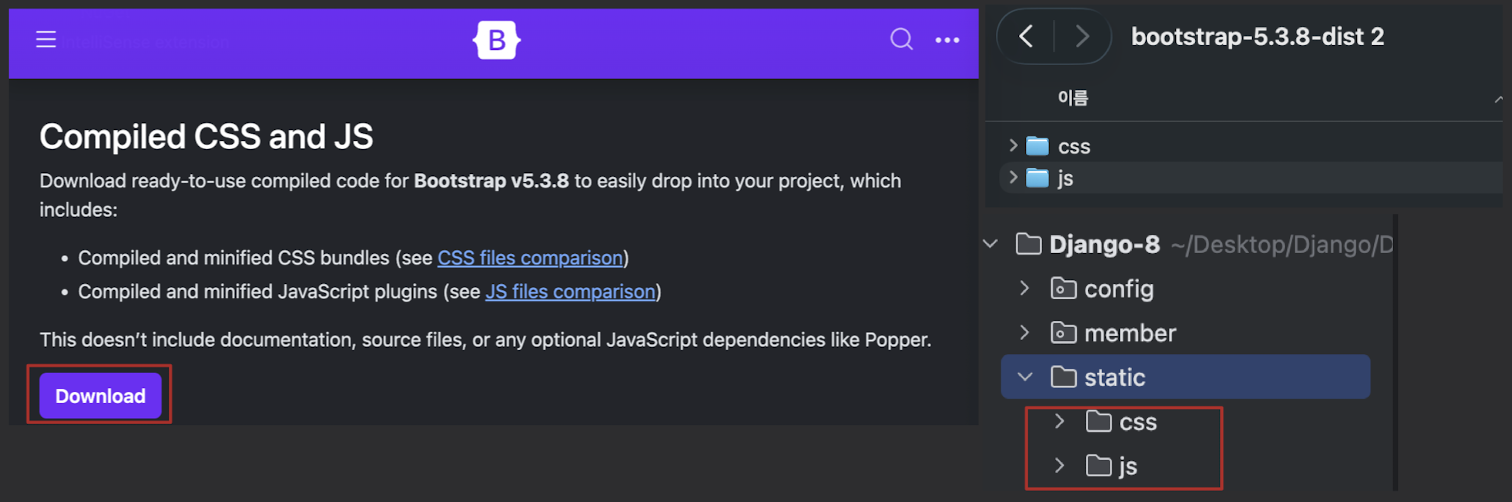The height and width of the screenshot is (502, 1512).
Task: Open the JS files comparison link
Action: click(x=570, y=292)
